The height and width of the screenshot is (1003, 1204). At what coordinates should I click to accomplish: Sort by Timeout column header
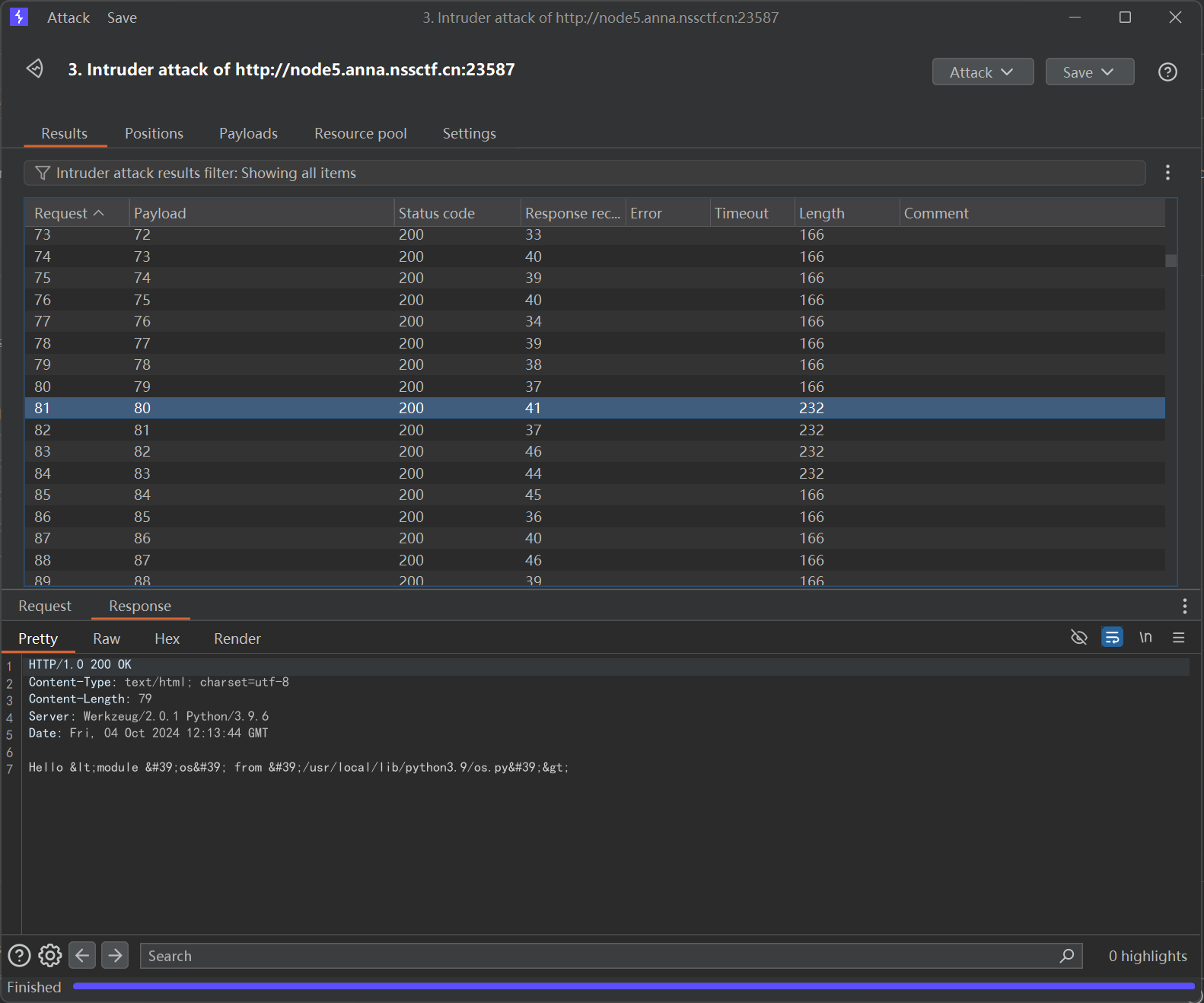pyautogui.click(x=752, y=213)
